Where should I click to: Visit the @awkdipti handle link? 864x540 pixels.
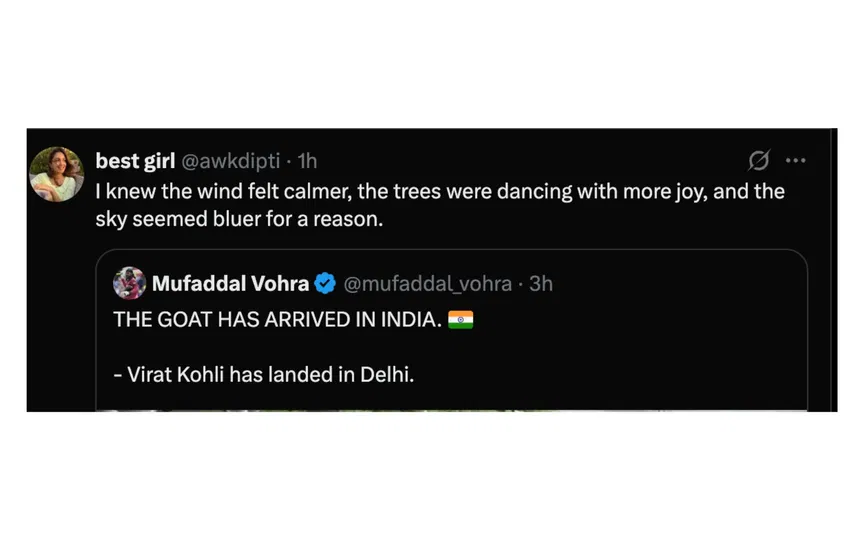[230, 161]
